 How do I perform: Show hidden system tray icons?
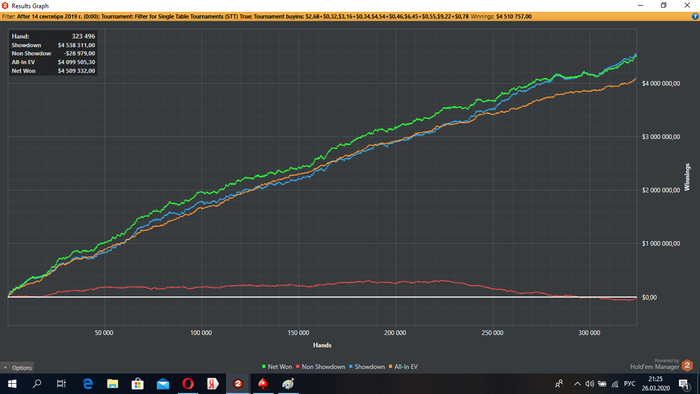pyautogui.click(x=577, y=384)
